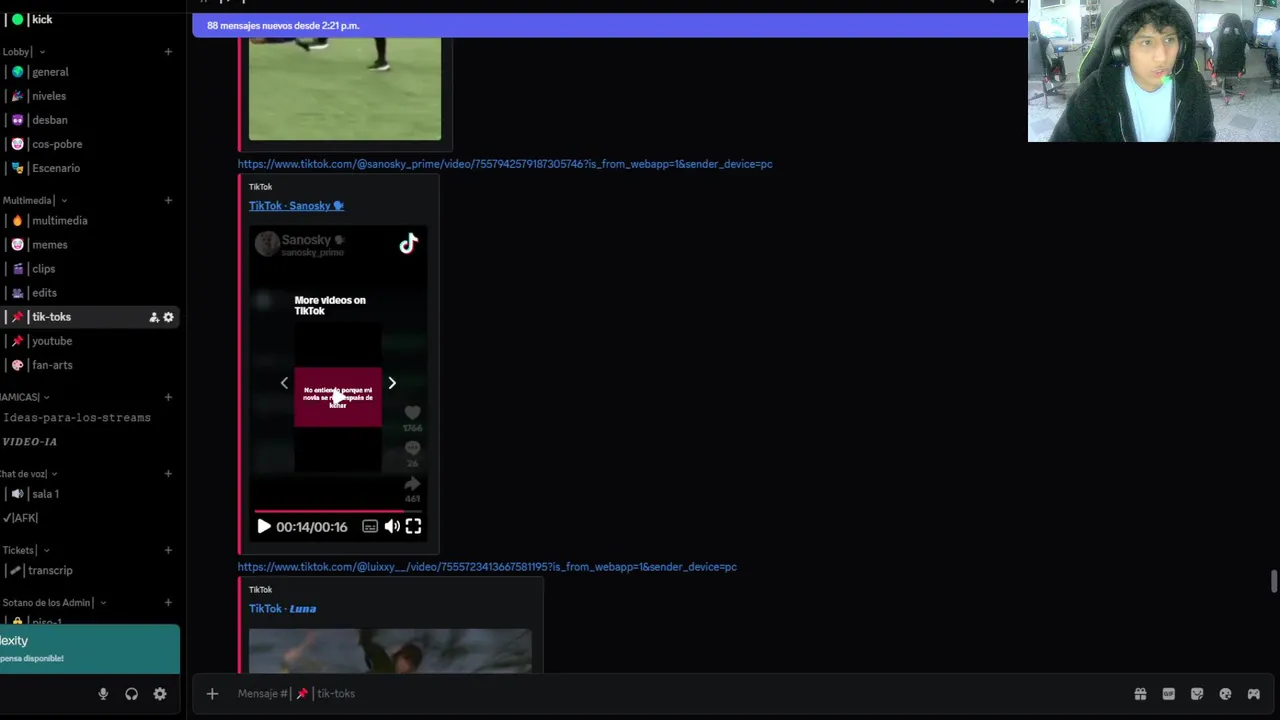Open the teal notification card
The width and height of the screenshot is (1280, 720).
pos(90,649)
